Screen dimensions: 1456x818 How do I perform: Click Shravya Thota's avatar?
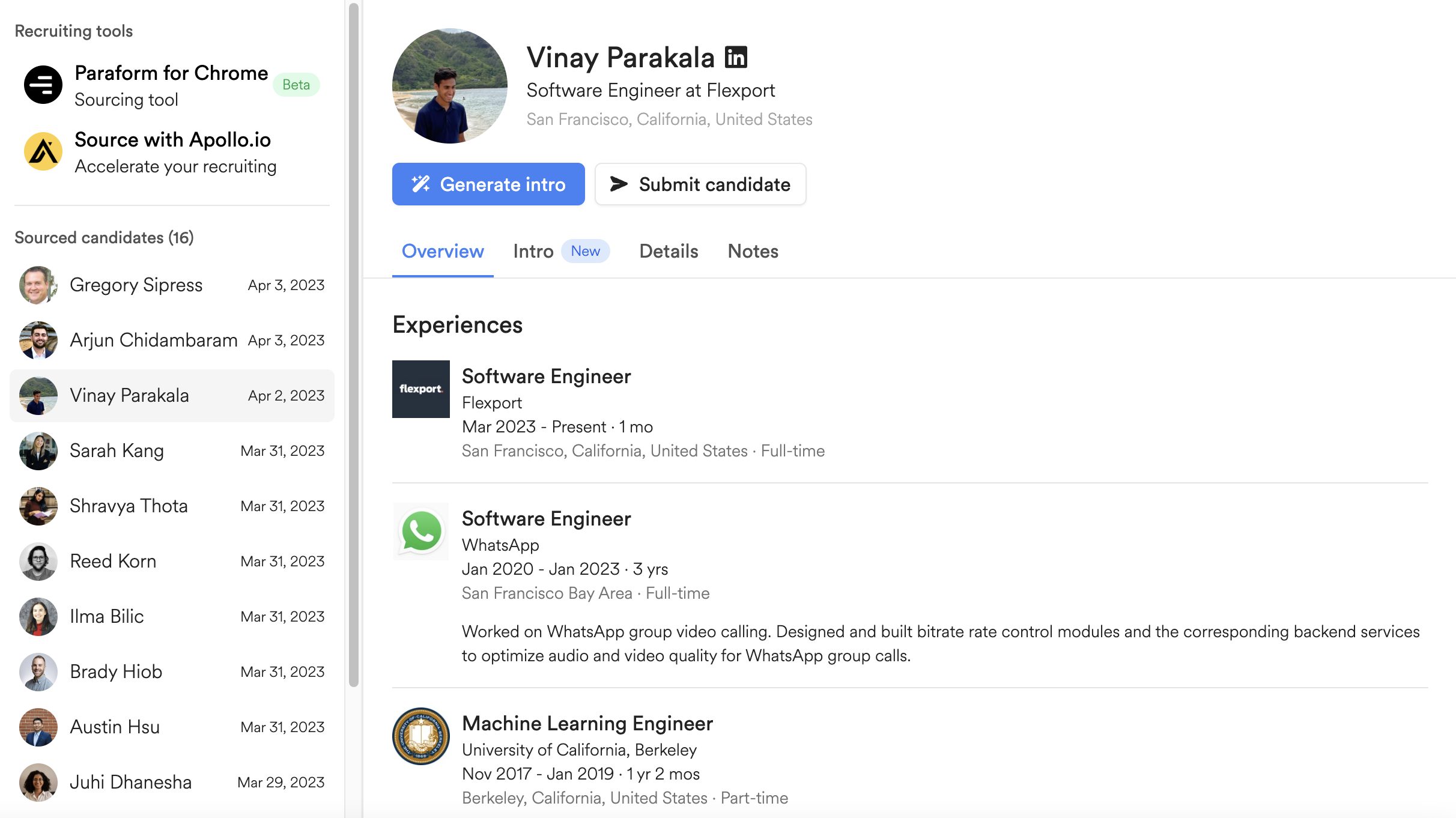tap(38, 506)
